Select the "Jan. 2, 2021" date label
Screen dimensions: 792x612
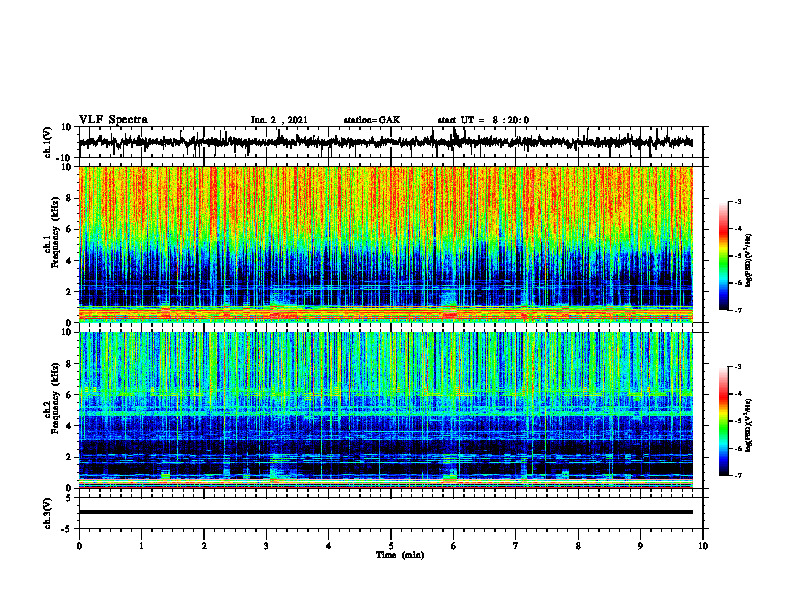[279, 120]
